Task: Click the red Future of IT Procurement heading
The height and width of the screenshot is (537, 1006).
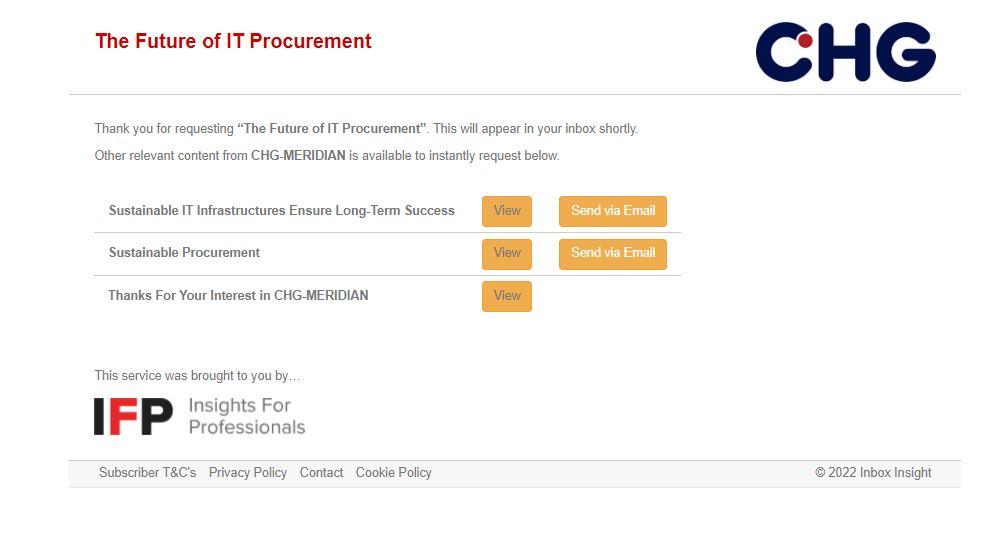Action: pos(234,41)
